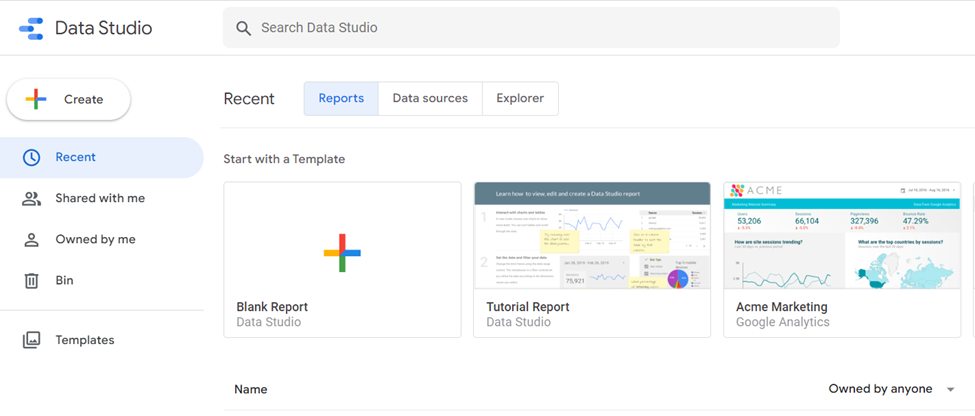The height and width of the screenshot is (416, 975).
Task: Click the dropdown arrow beside Owned by anyone
Action: [950, 390]
